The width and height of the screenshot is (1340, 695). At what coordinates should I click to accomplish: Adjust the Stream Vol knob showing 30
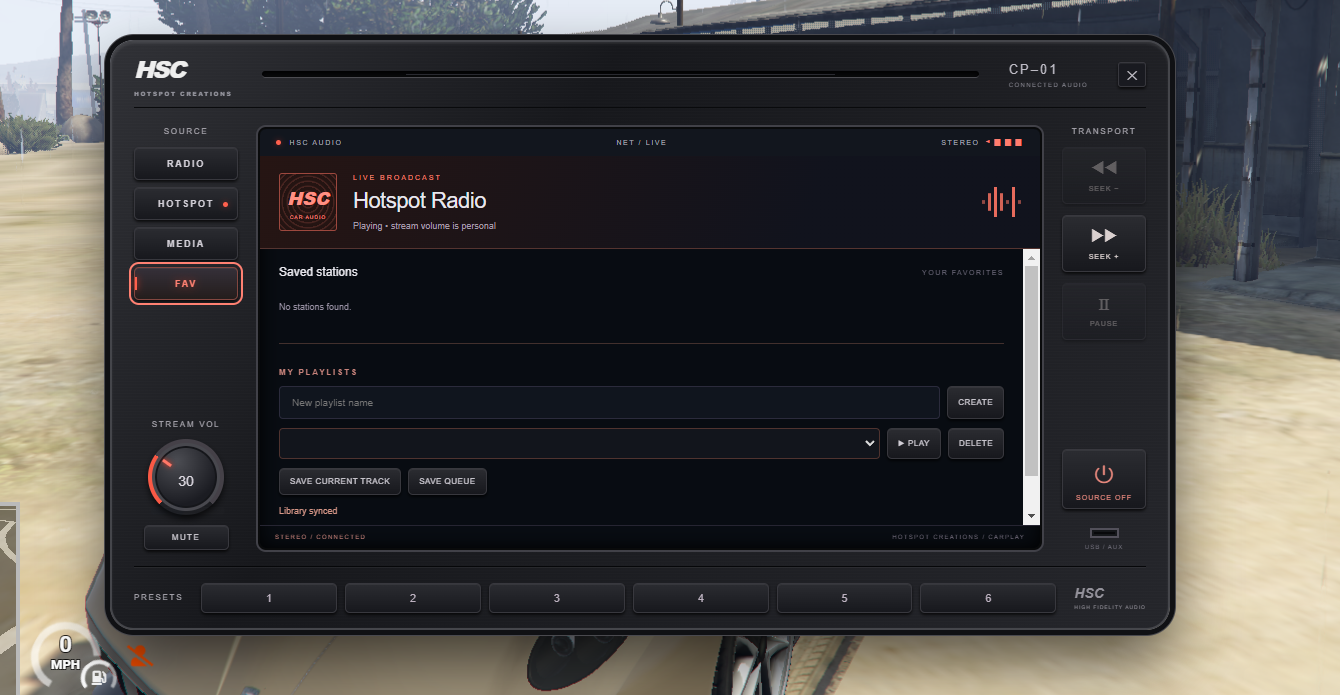point(186,480)
